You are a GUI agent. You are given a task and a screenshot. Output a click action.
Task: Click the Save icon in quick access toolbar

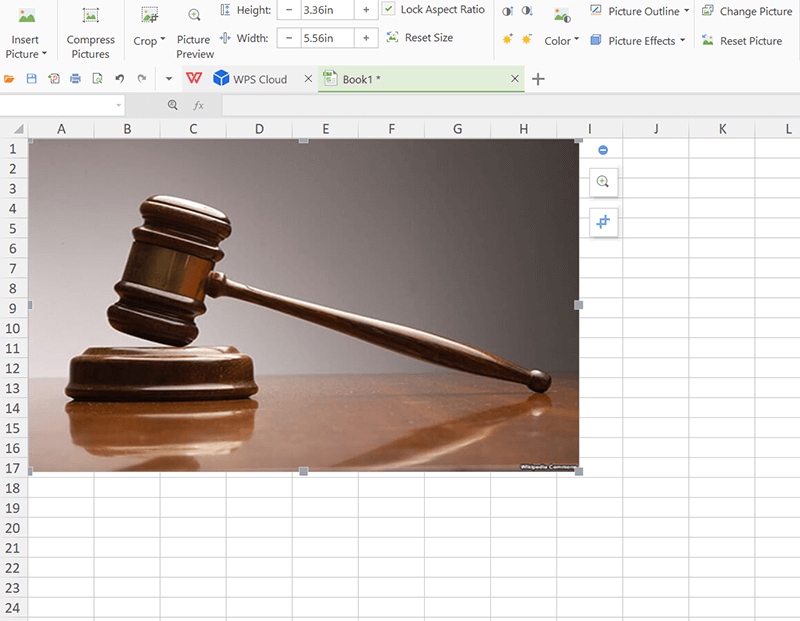click(31, 79)
